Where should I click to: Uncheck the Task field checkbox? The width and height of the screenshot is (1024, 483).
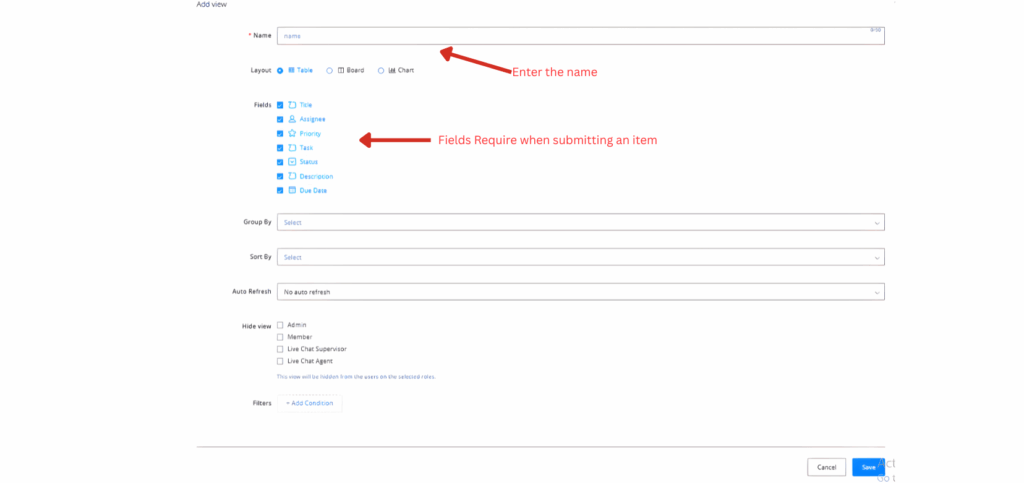point(280,147)
